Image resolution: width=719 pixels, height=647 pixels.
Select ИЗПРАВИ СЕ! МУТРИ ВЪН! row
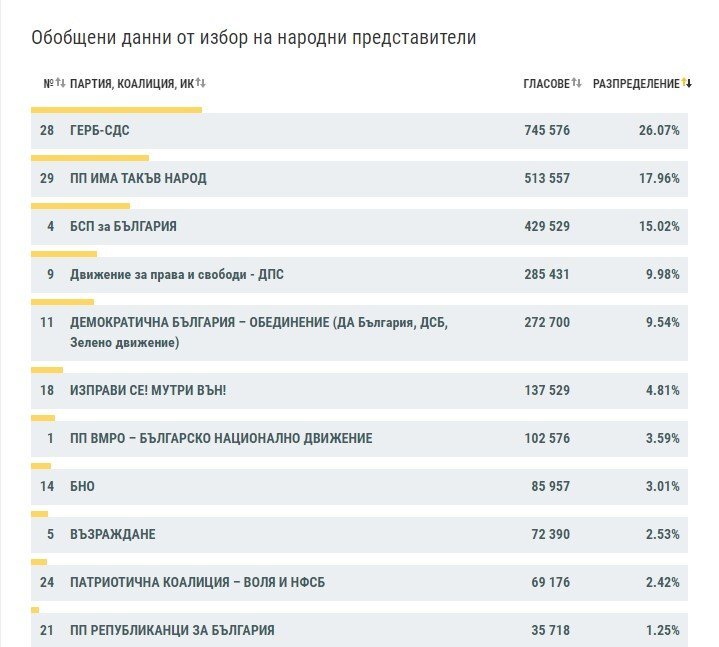[360, 391]
